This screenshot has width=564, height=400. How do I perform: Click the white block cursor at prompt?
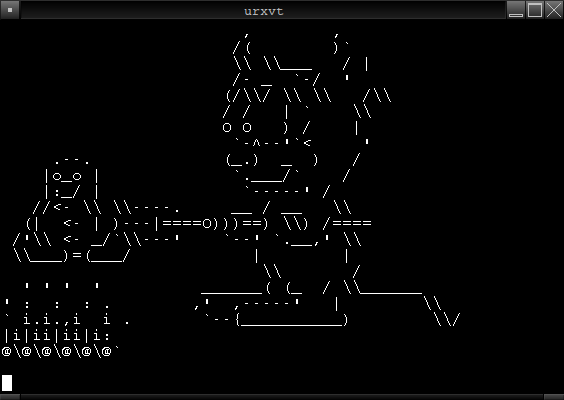(x=7, y=383)
